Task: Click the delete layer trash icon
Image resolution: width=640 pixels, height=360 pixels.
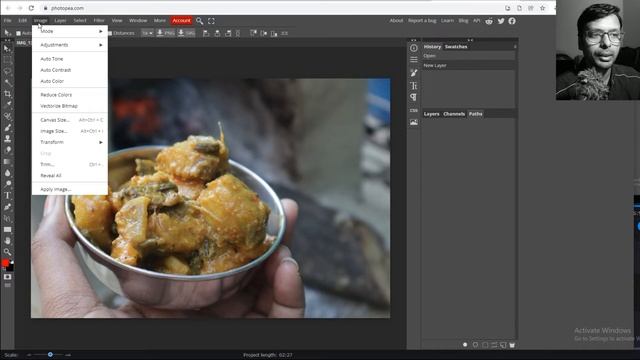Action: click(512, 345)
